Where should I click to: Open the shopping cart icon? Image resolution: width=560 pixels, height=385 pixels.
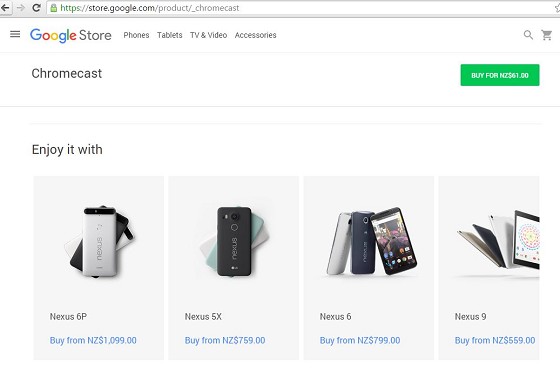point(547,35)
